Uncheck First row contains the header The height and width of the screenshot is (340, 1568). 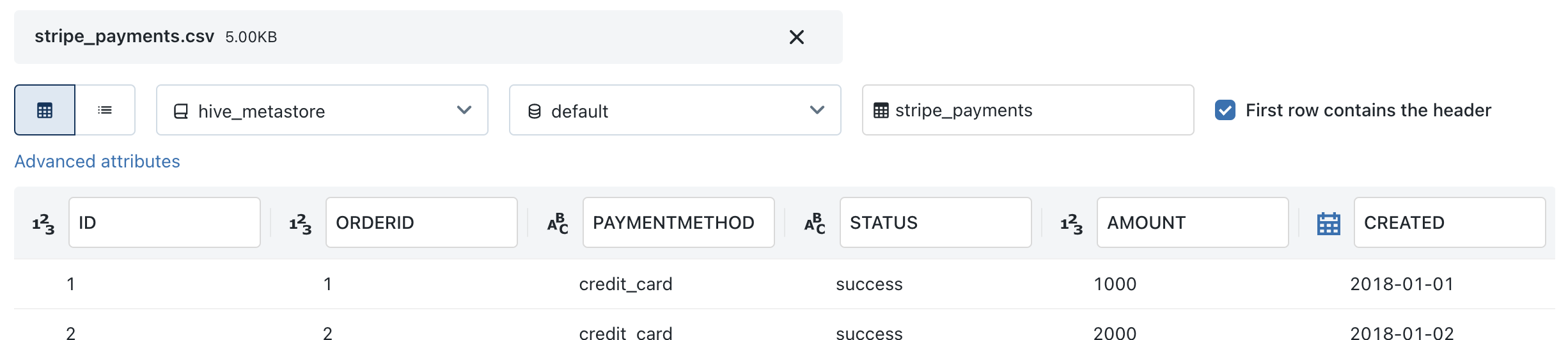(x=1225, y=110)
